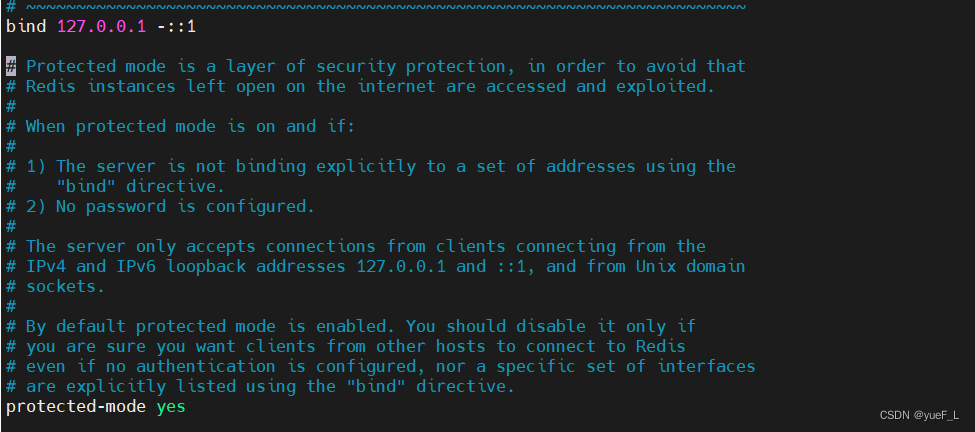
Task: Place cursor on the "protected-mode" directive
Action: 76,407
